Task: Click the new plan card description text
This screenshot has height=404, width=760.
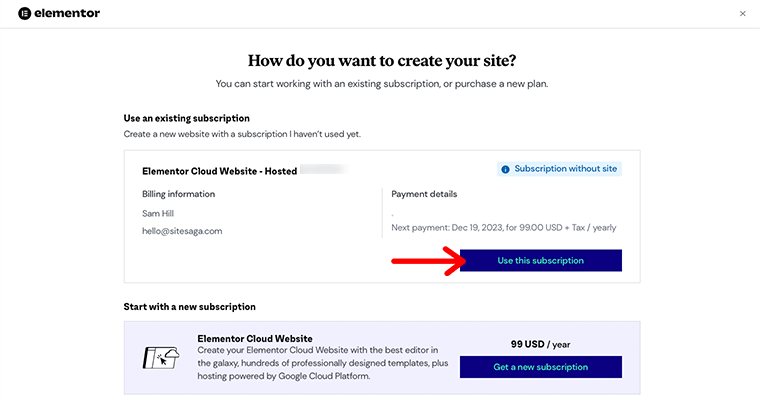Action: [322, 363]
